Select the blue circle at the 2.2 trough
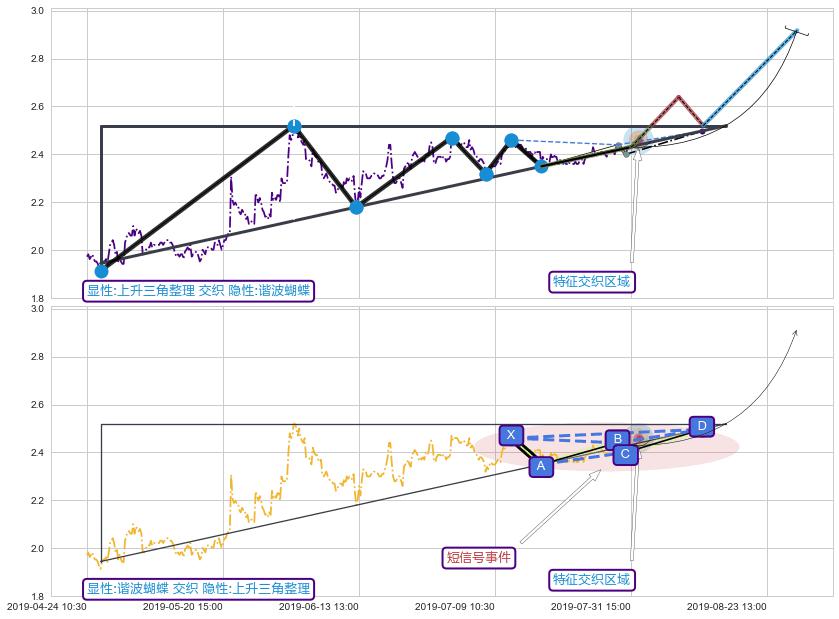 point(356,207)
